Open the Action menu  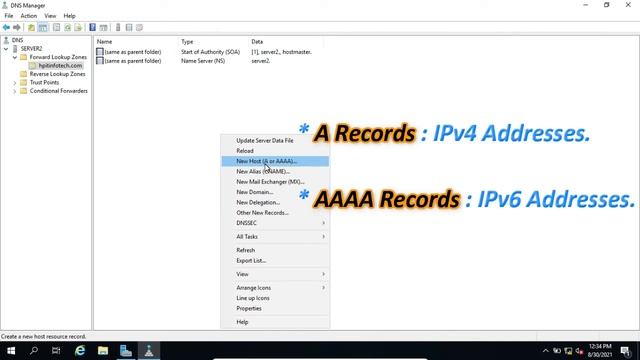[29, 16]
